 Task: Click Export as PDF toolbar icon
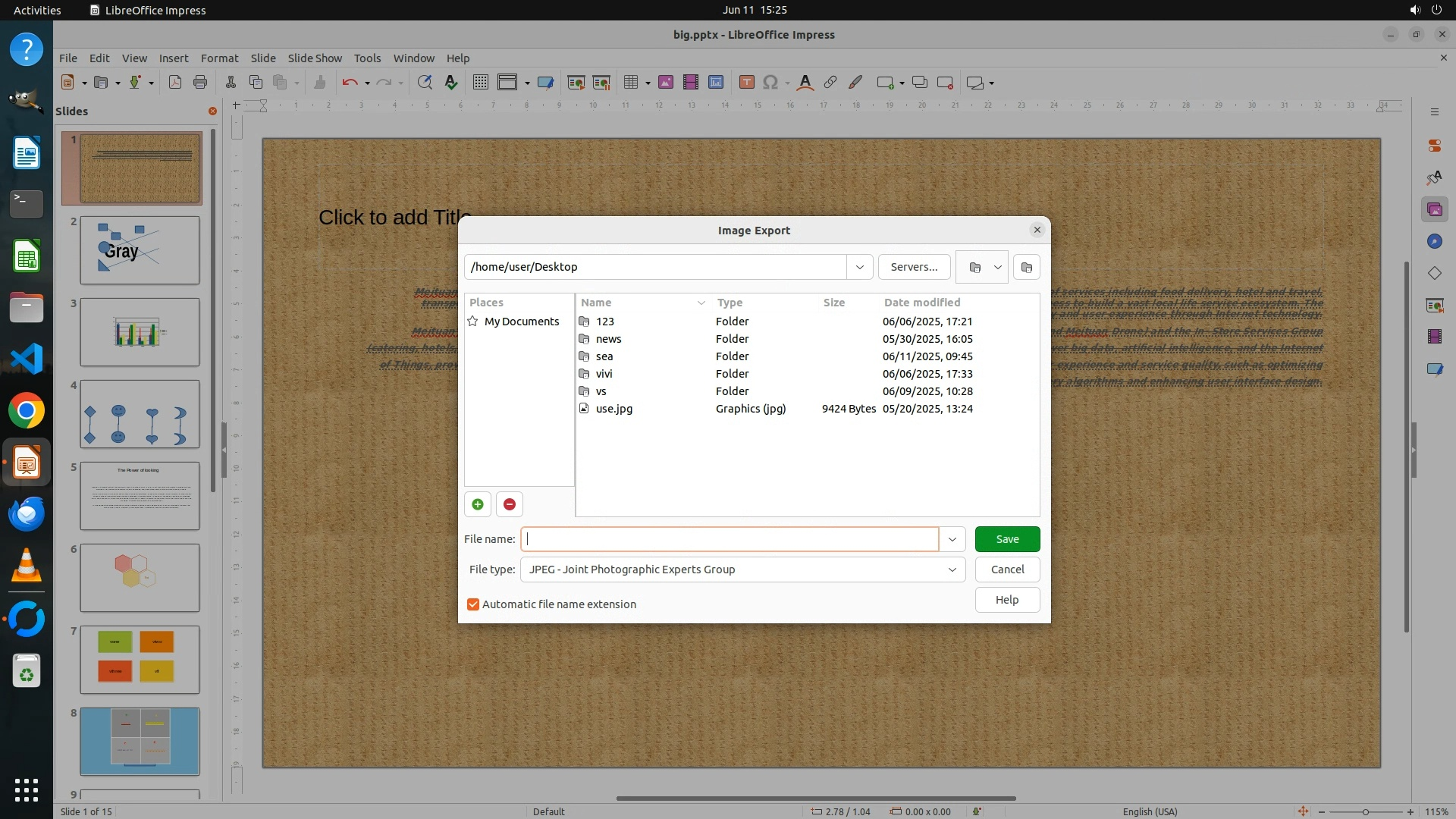[x=175, y=83]
